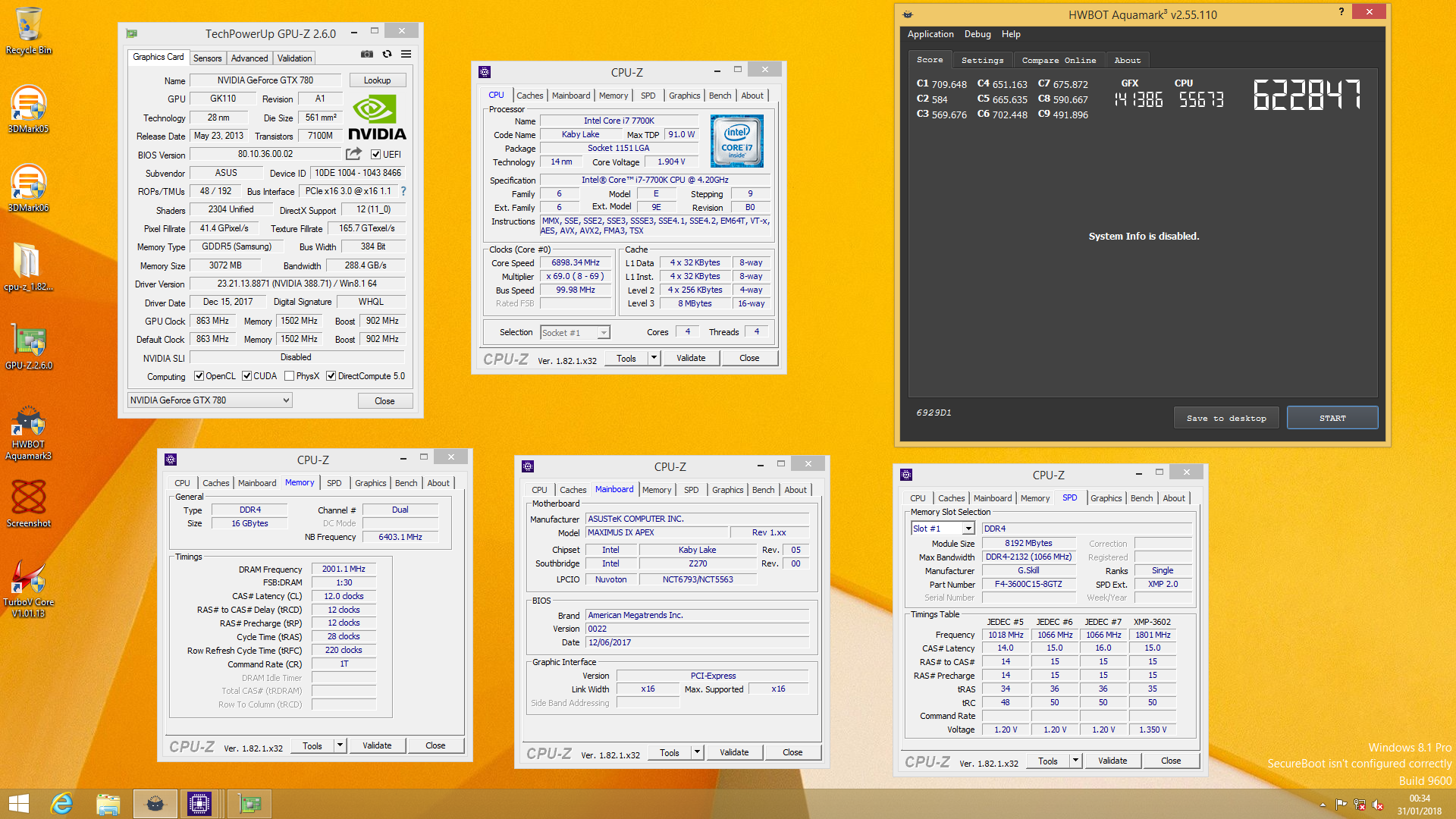Viewport: 1456px width, 819px height.
Task: Open the Debug menu in Aquamark3
Action: point(977,34)
